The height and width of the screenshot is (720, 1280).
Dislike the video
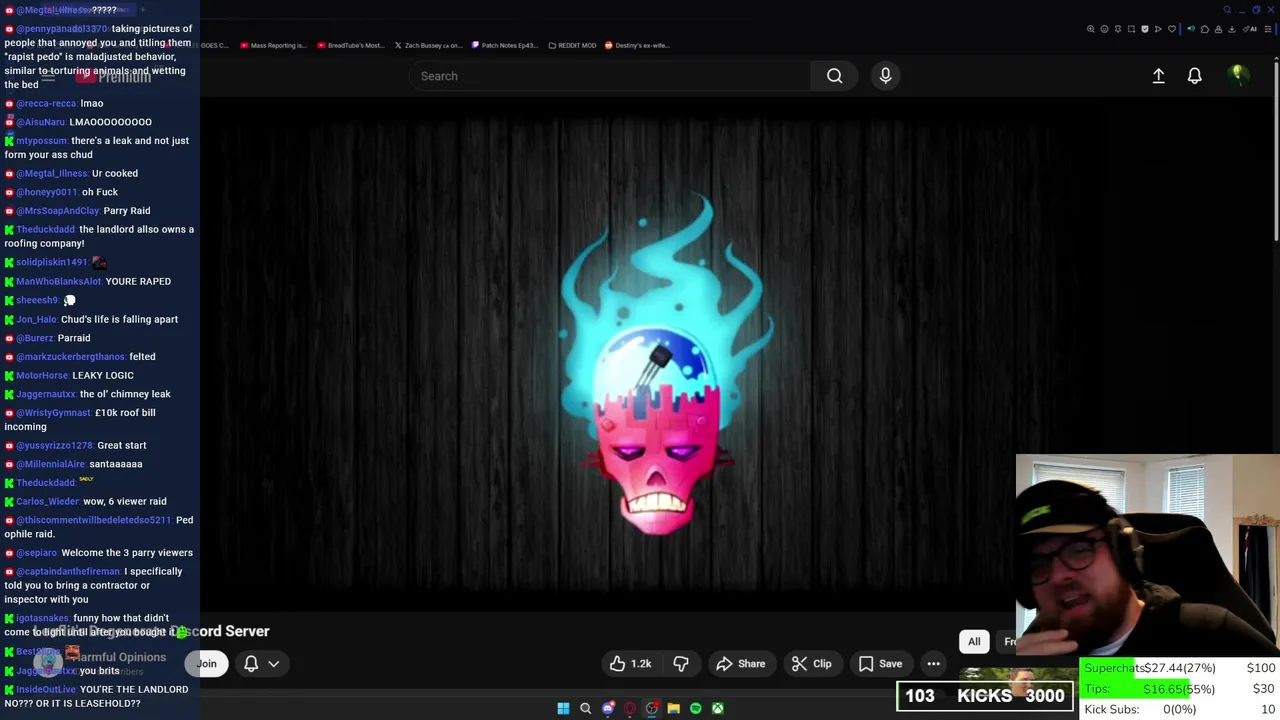tap(681, 664)
